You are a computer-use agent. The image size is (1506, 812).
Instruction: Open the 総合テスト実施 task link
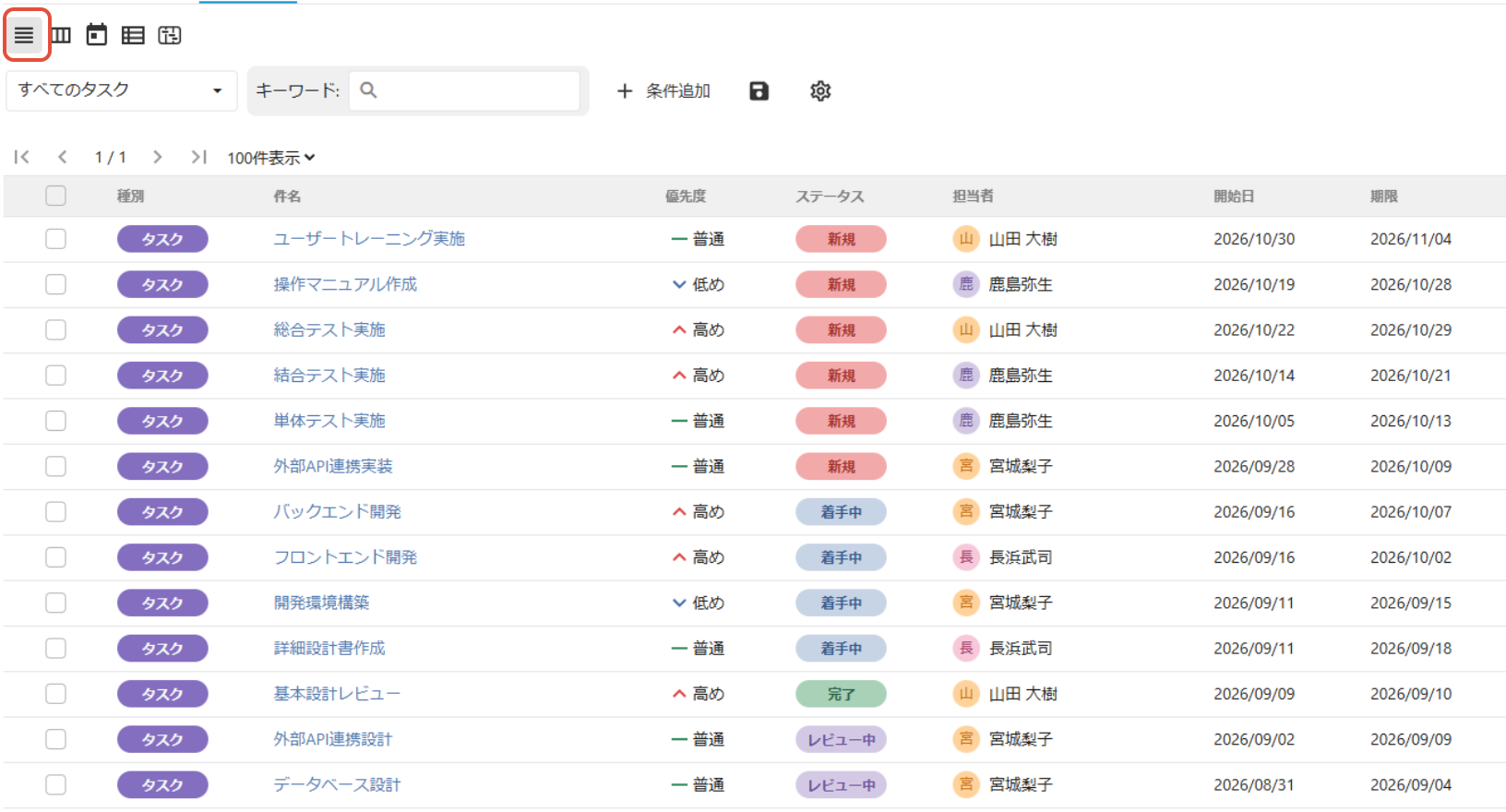coord(329,329)
